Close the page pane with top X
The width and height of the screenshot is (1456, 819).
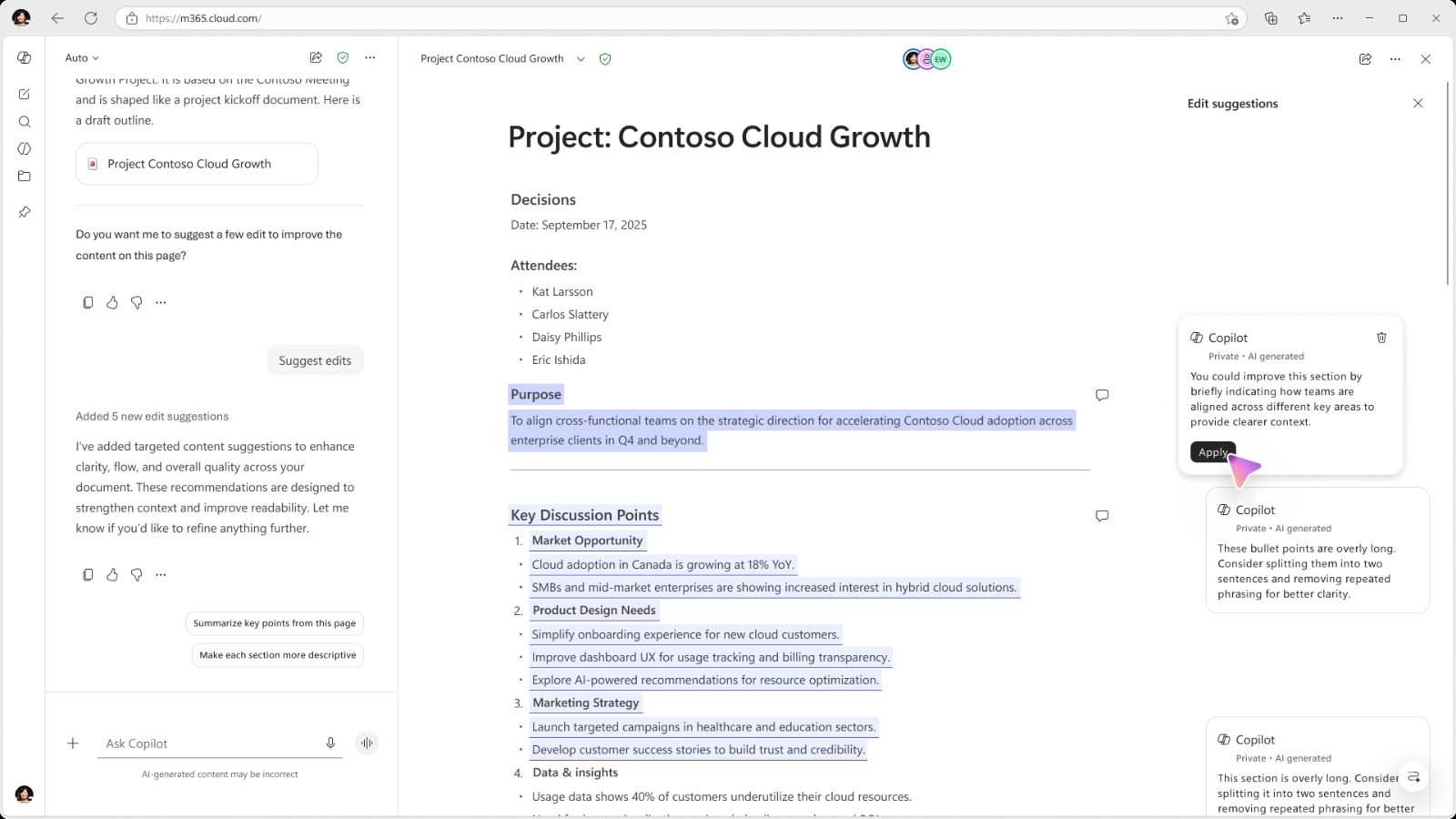(x=1426, y=58)
